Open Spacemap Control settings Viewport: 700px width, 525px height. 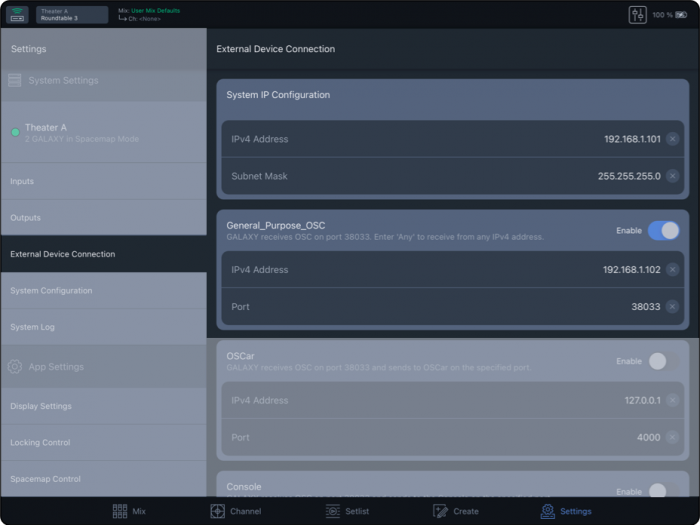click(104, 479)
